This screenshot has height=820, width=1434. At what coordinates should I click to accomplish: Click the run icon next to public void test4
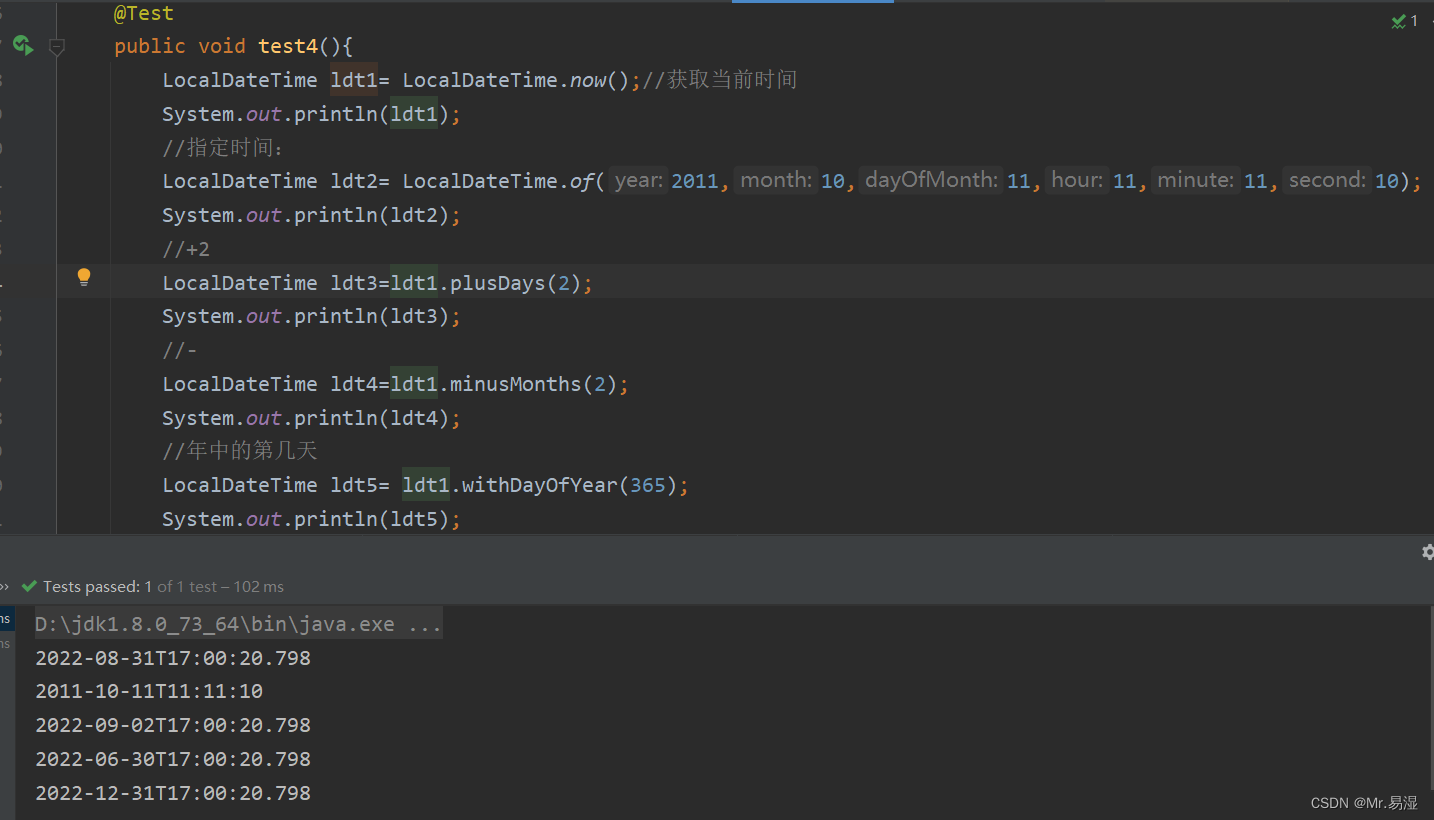click(22, 45)
